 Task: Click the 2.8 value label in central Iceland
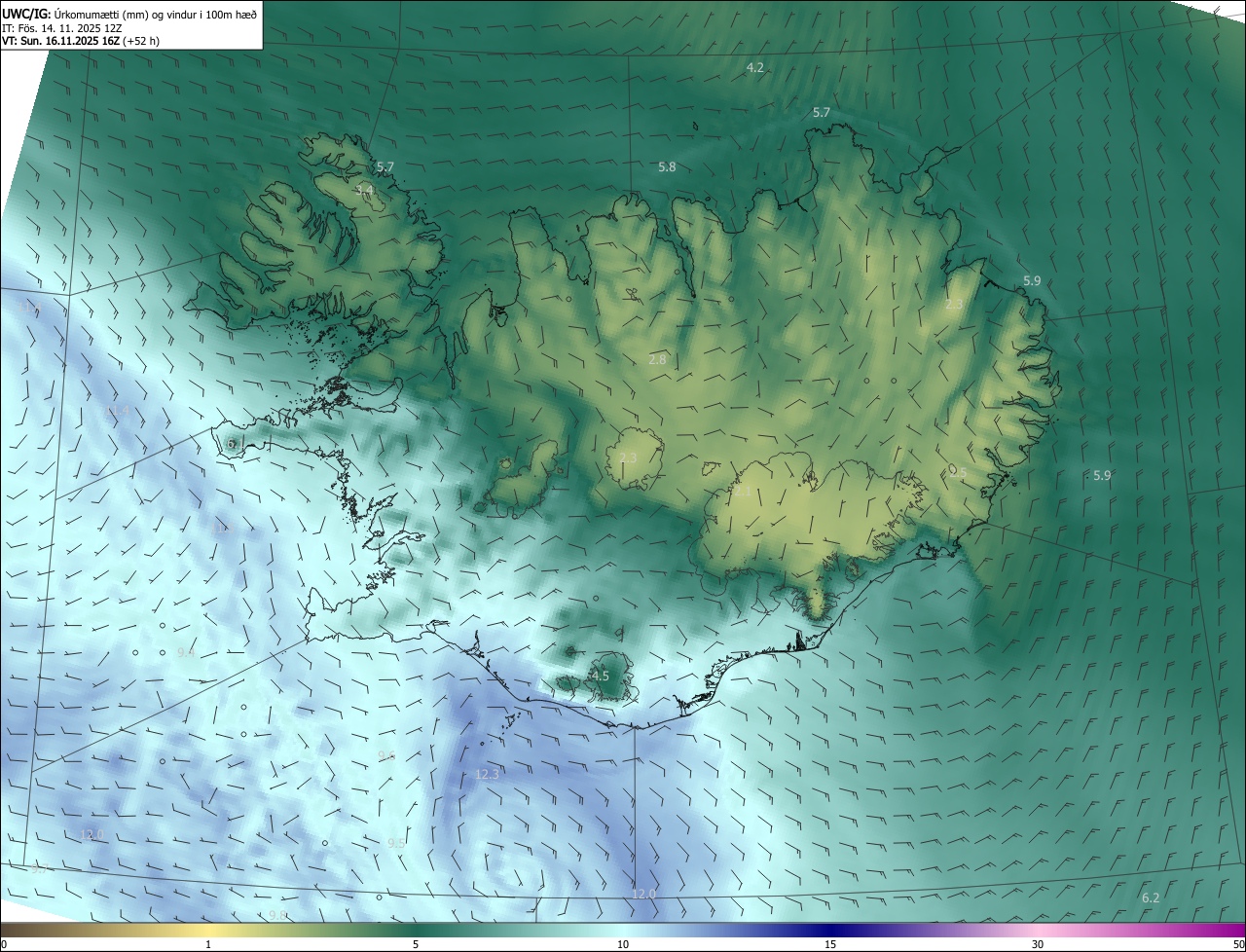tap(657, 359)
